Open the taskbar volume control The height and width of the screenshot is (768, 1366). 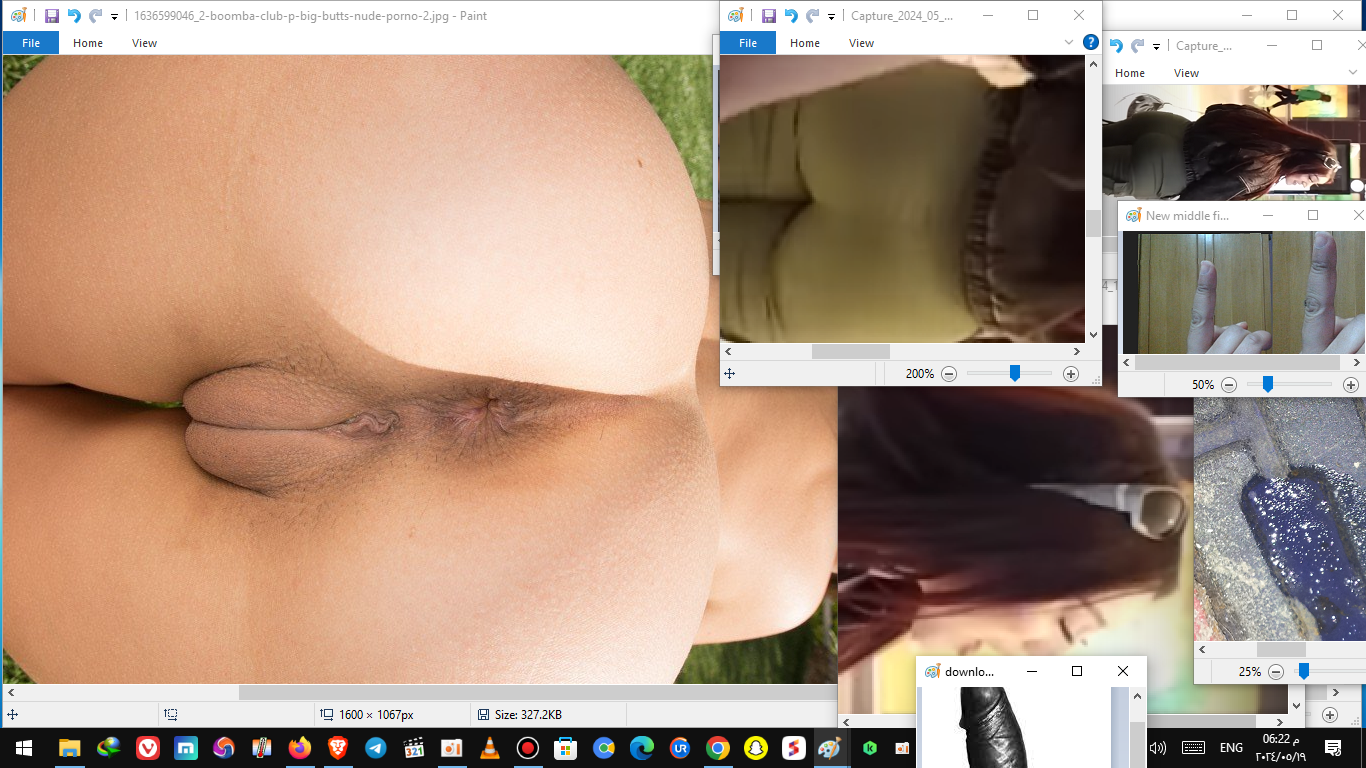[x=1158, y=748]
